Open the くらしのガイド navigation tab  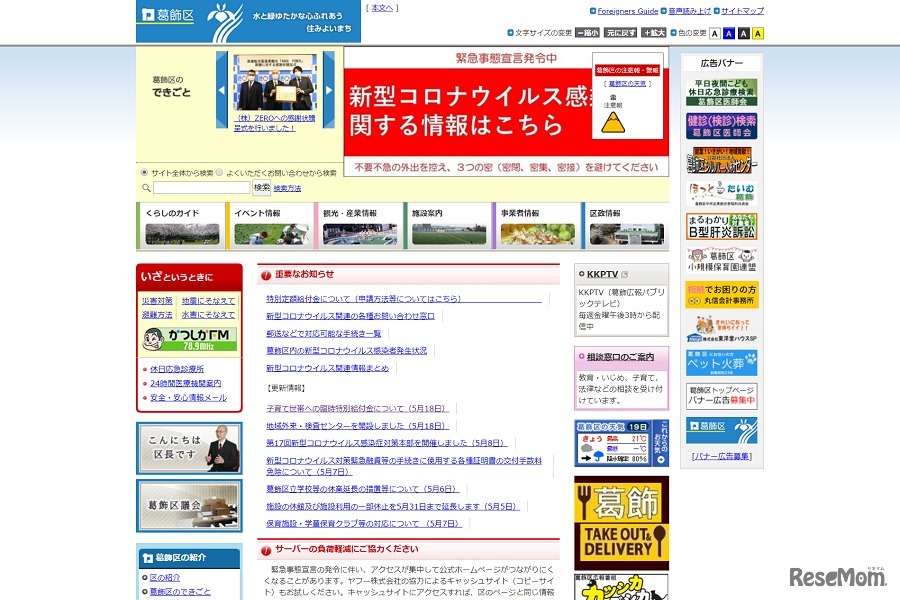pyautogui.click(x=181, y=226)
